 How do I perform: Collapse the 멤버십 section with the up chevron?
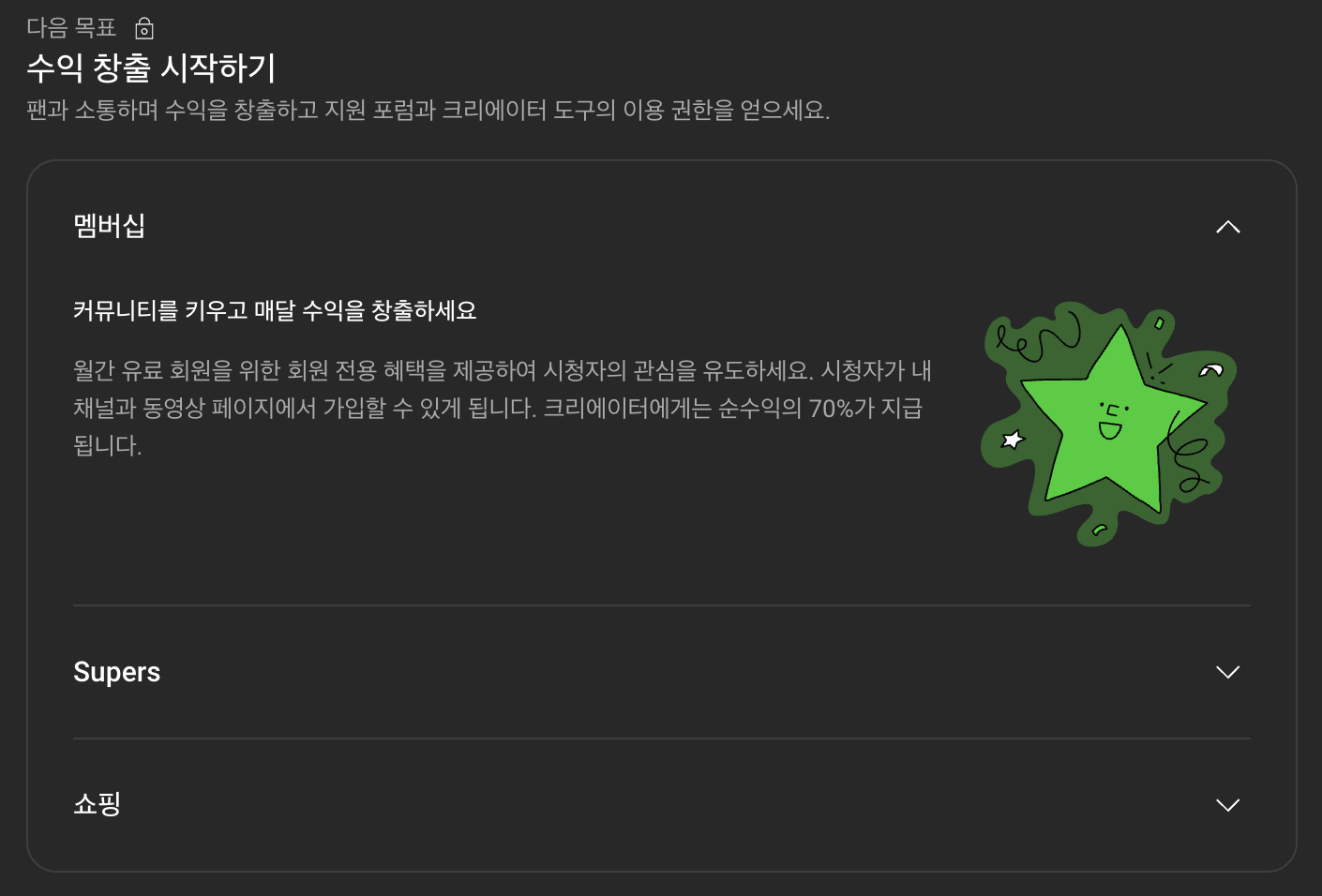click(1227, 227)
